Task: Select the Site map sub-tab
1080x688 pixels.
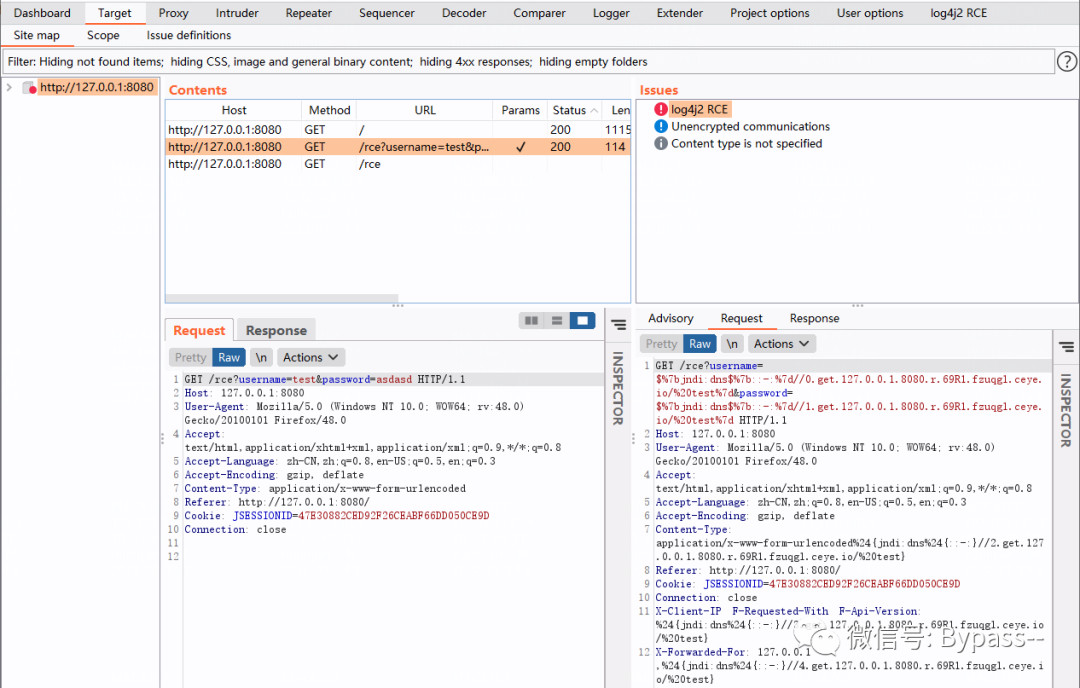Action: [37, 35]
